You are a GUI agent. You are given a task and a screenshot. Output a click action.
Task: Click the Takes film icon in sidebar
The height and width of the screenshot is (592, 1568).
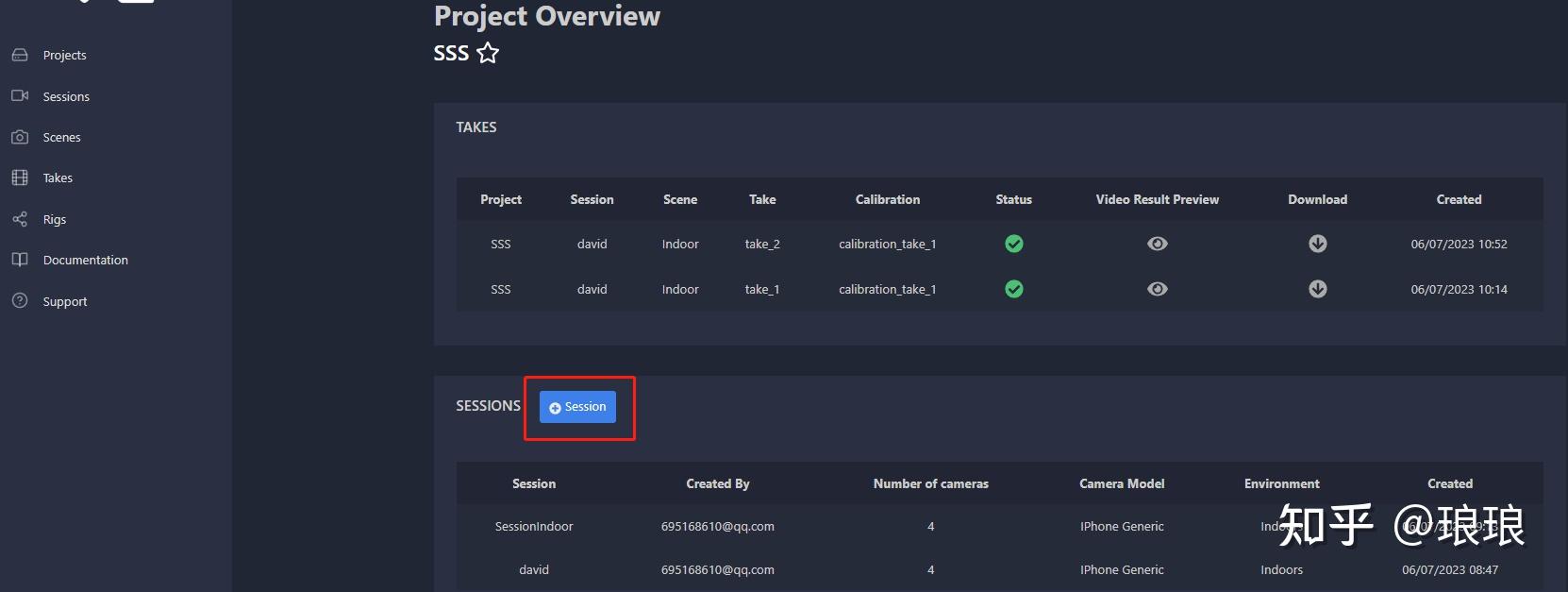tap(20, 178)
